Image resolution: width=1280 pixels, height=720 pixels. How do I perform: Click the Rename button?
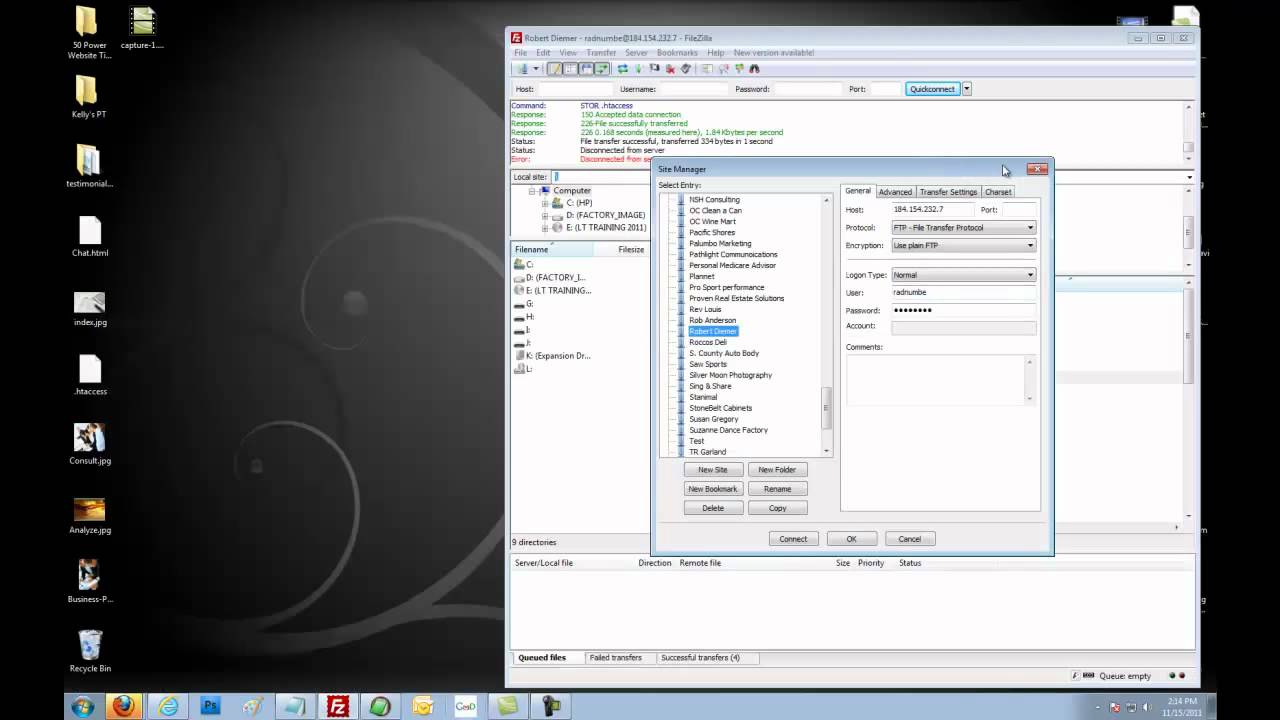777,489
